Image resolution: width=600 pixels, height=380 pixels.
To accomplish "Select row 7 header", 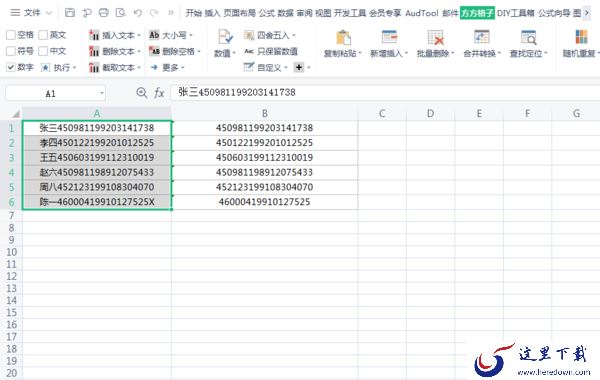I will click(x=11, y=216).
